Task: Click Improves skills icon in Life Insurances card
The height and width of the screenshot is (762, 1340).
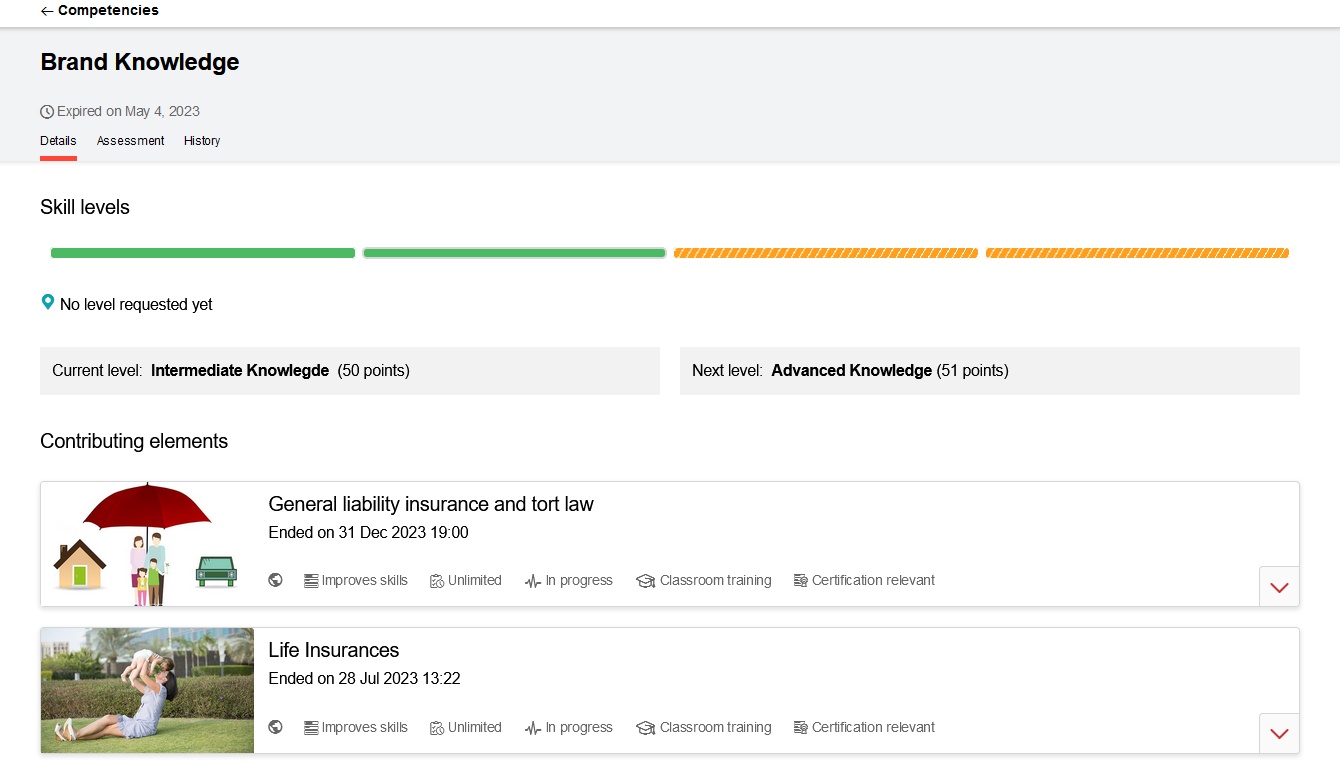Action: 311,728
